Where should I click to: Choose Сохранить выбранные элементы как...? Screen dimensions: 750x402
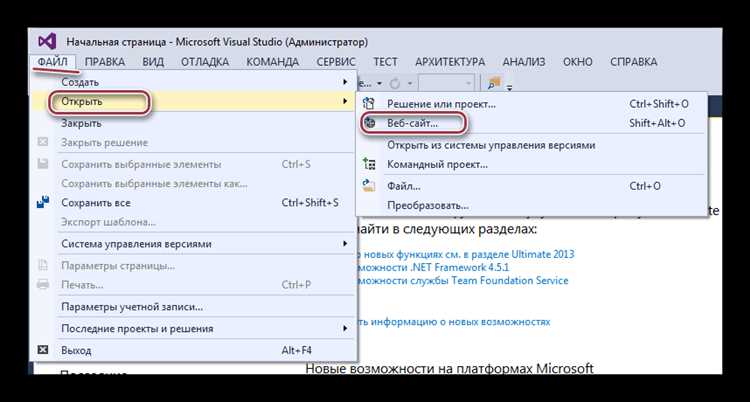(x=193, y=183)
